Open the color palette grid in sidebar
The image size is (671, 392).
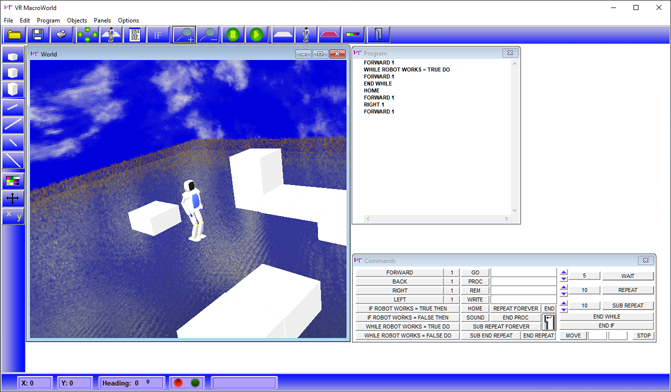coord(13,181)
